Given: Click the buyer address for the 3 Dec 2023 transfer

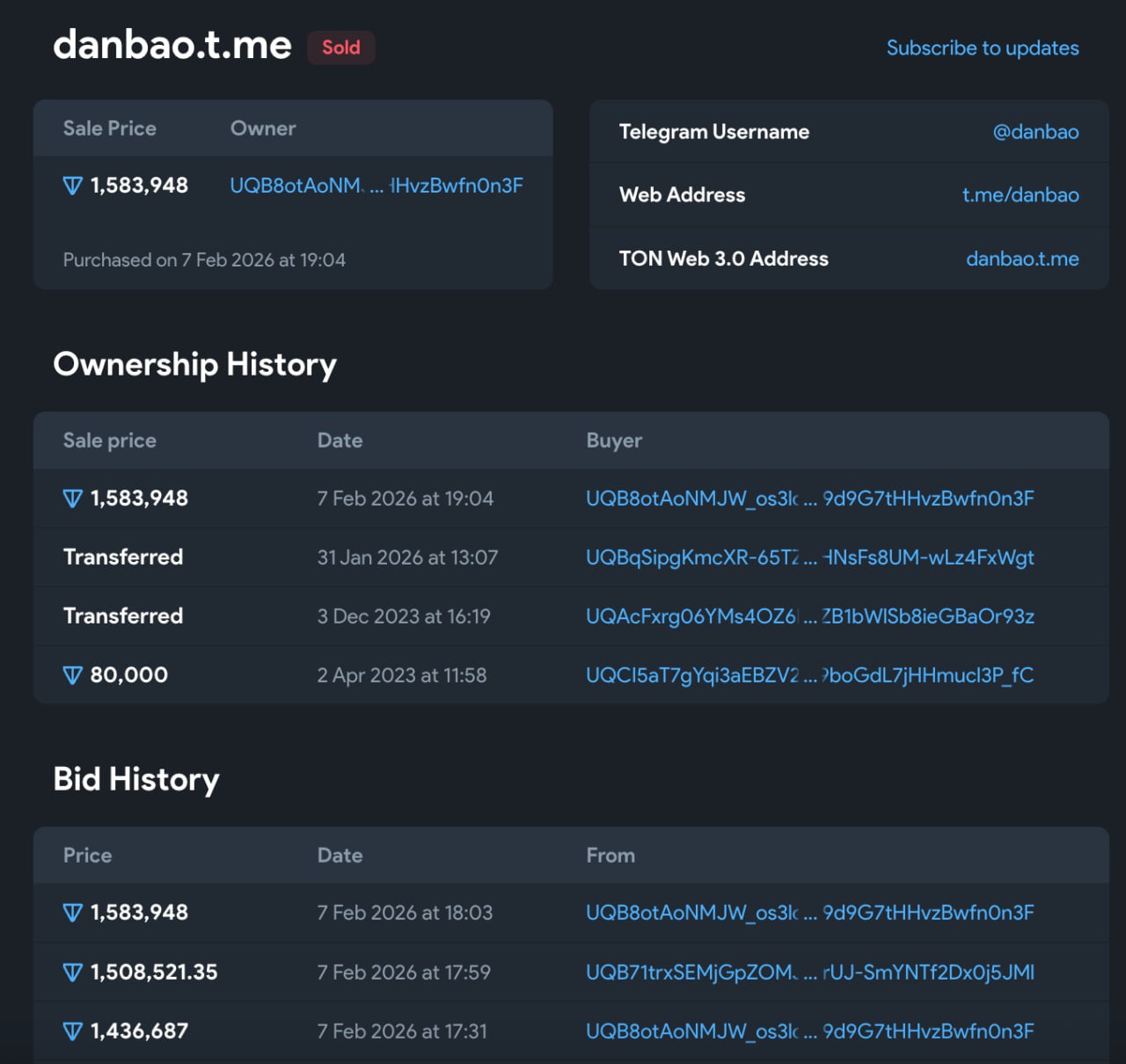Looking at the screenshot, I should tap(809, 616).
